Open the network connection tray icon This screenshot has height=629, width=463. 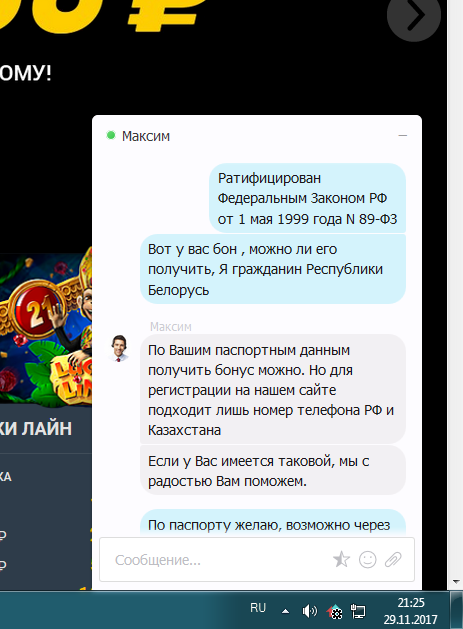(x=358, y=611)
